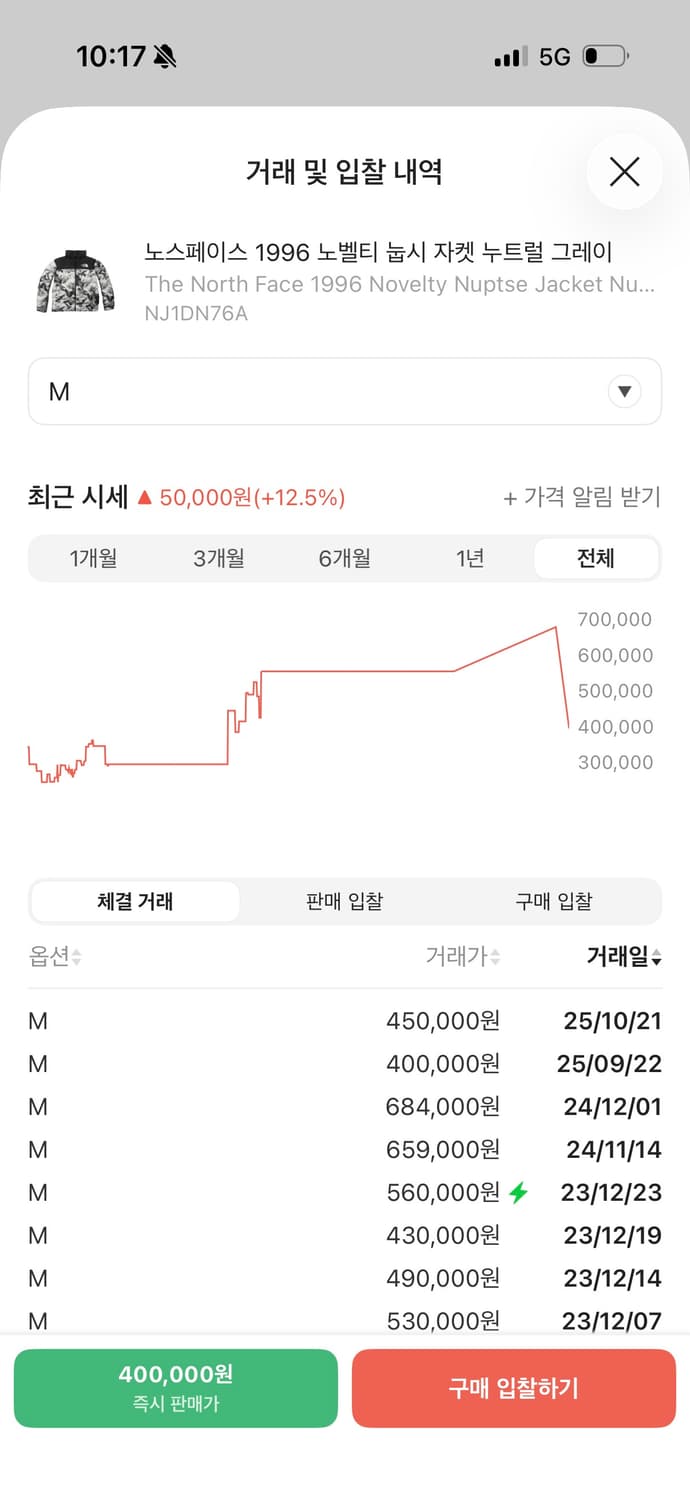The height and width of the screenshot is (1500, 690).
Task: Select the 1년 chart period
Action: tap(471, 559)
